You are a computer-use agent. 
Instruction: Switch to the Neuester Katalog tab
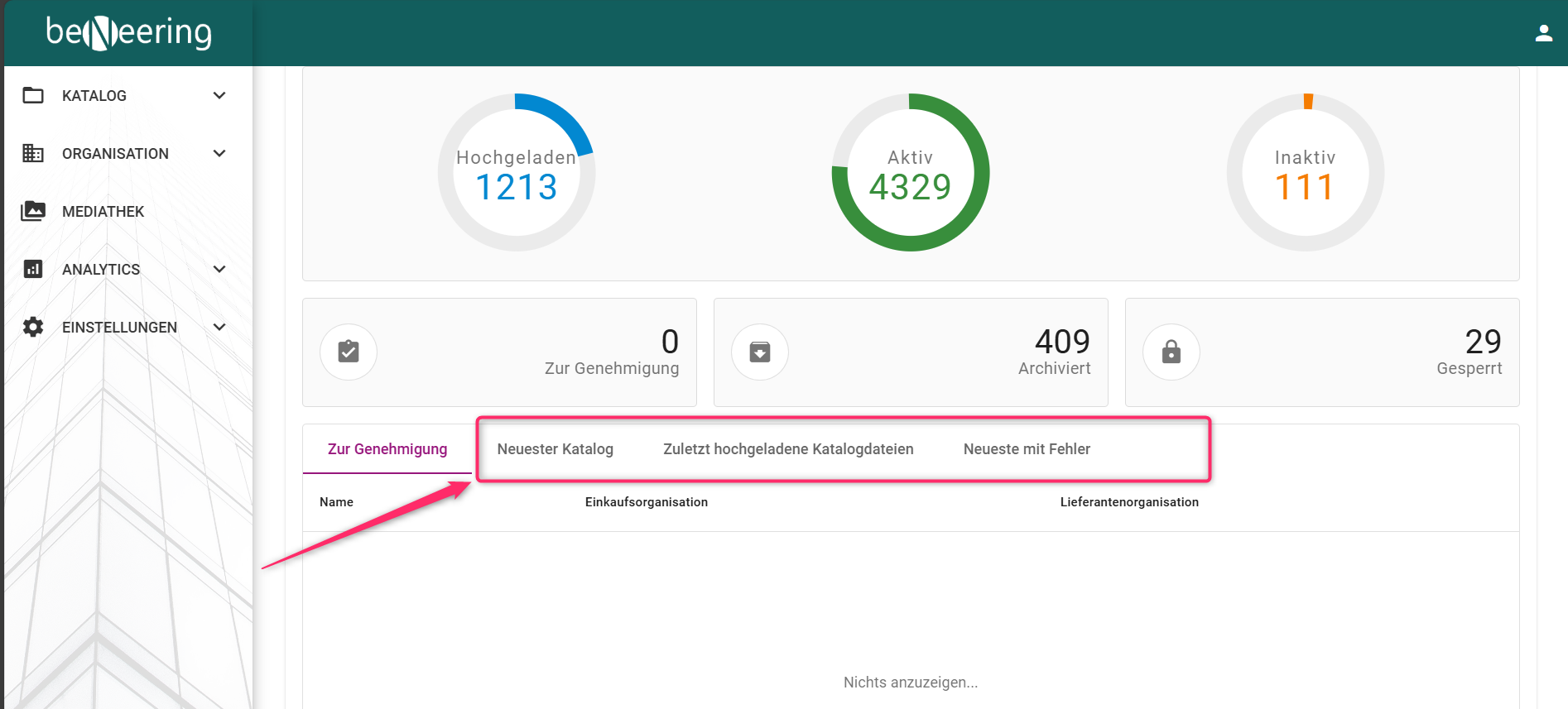(555, 449)
